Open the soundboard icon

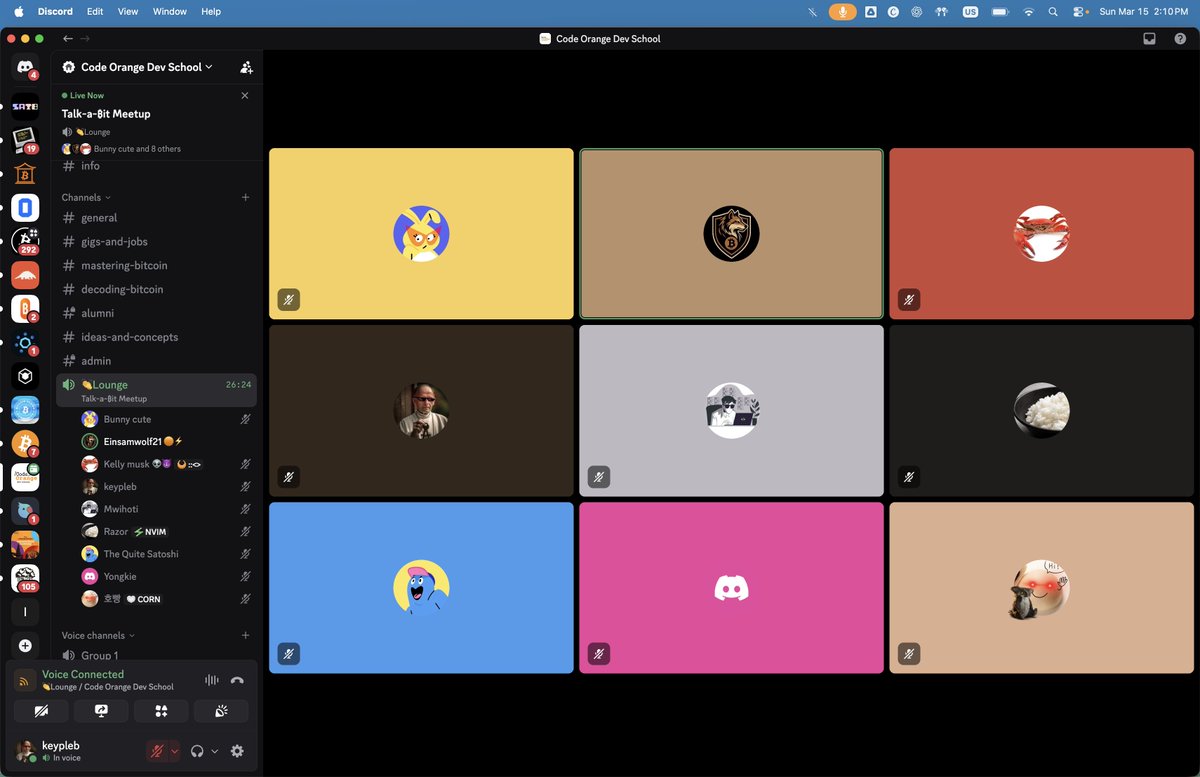click(221, 711)
